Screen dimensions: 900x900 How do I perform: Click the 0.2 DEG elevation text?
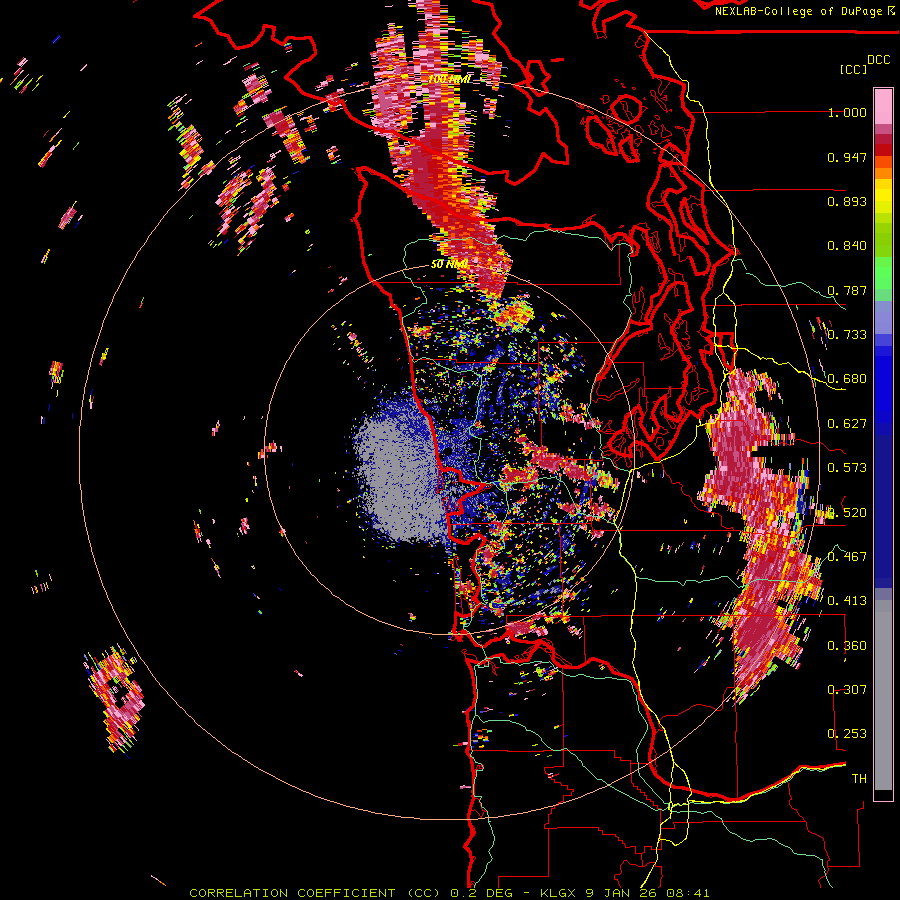[x=482, y=893]
